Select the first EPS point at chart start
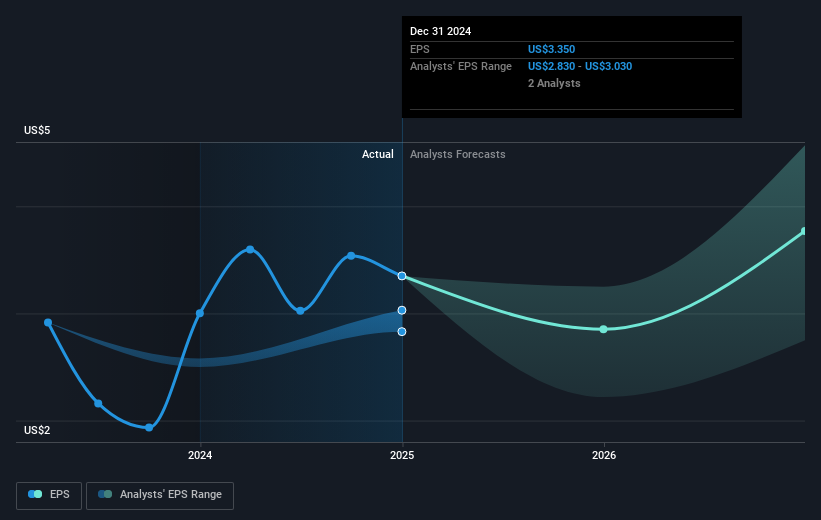 tap(48, 323)
